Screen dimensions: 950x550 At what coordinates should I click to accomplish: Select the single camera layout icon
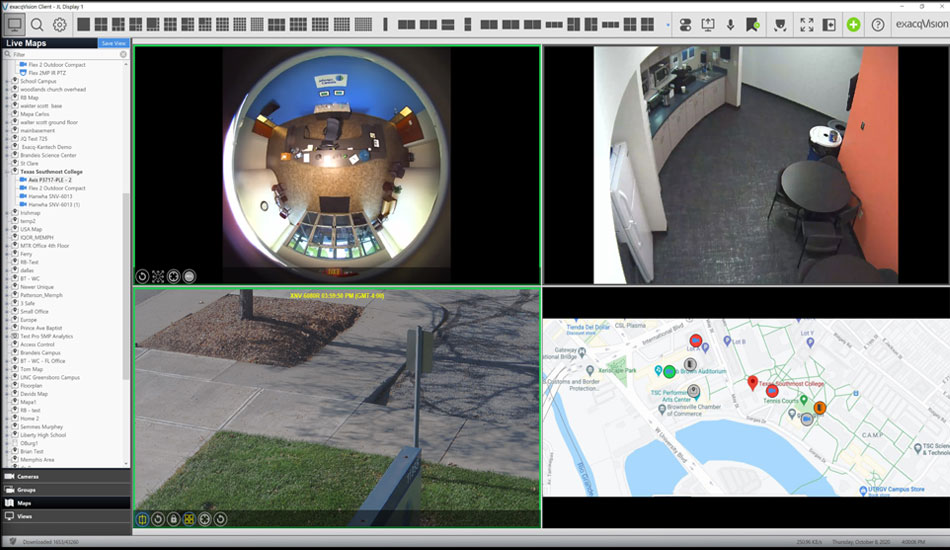click(84, 24)
